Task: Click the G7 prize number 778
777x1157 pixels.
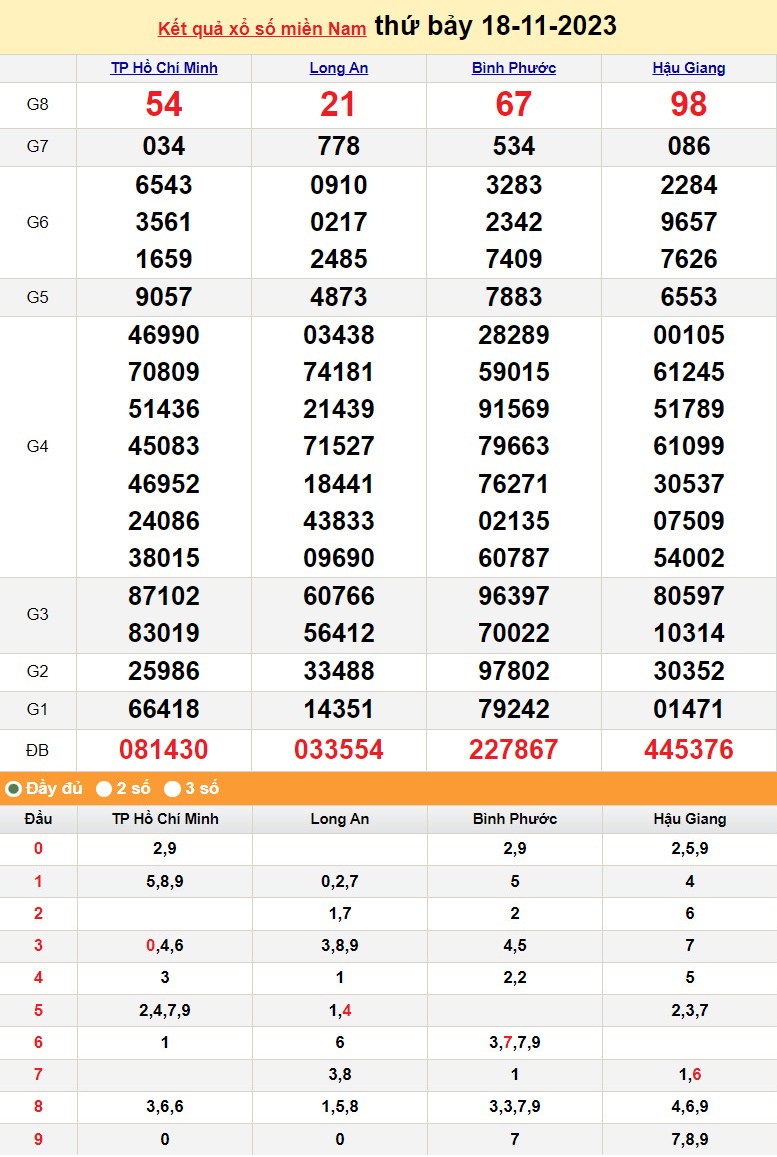Action: (x=339, y=147)
